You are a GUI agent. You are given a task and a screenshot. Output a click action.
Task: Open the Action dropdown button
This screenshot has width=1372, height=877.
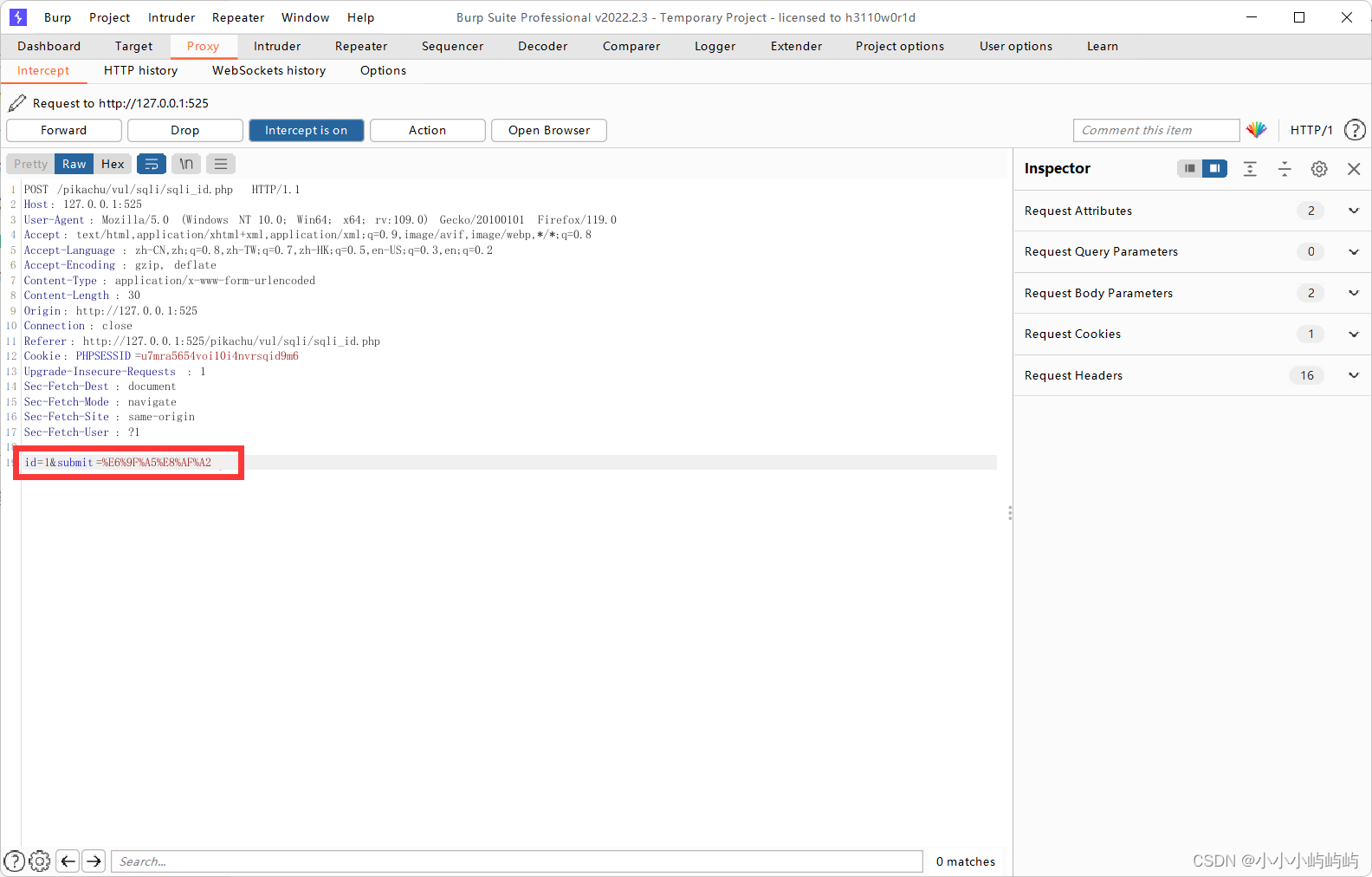coord(428,130)
